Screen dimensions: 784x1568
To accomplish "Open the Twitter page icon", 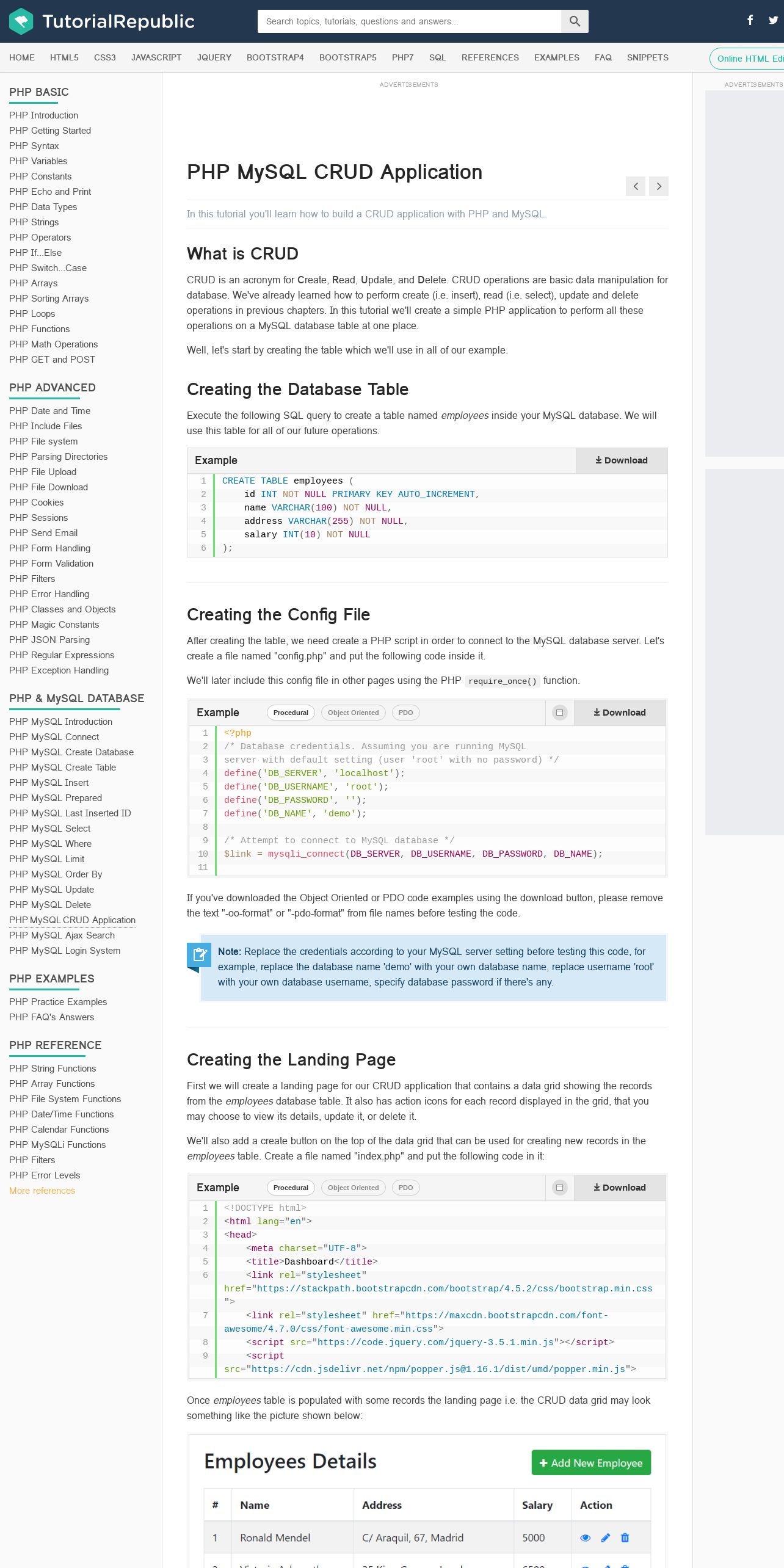I will click(773, 20).
